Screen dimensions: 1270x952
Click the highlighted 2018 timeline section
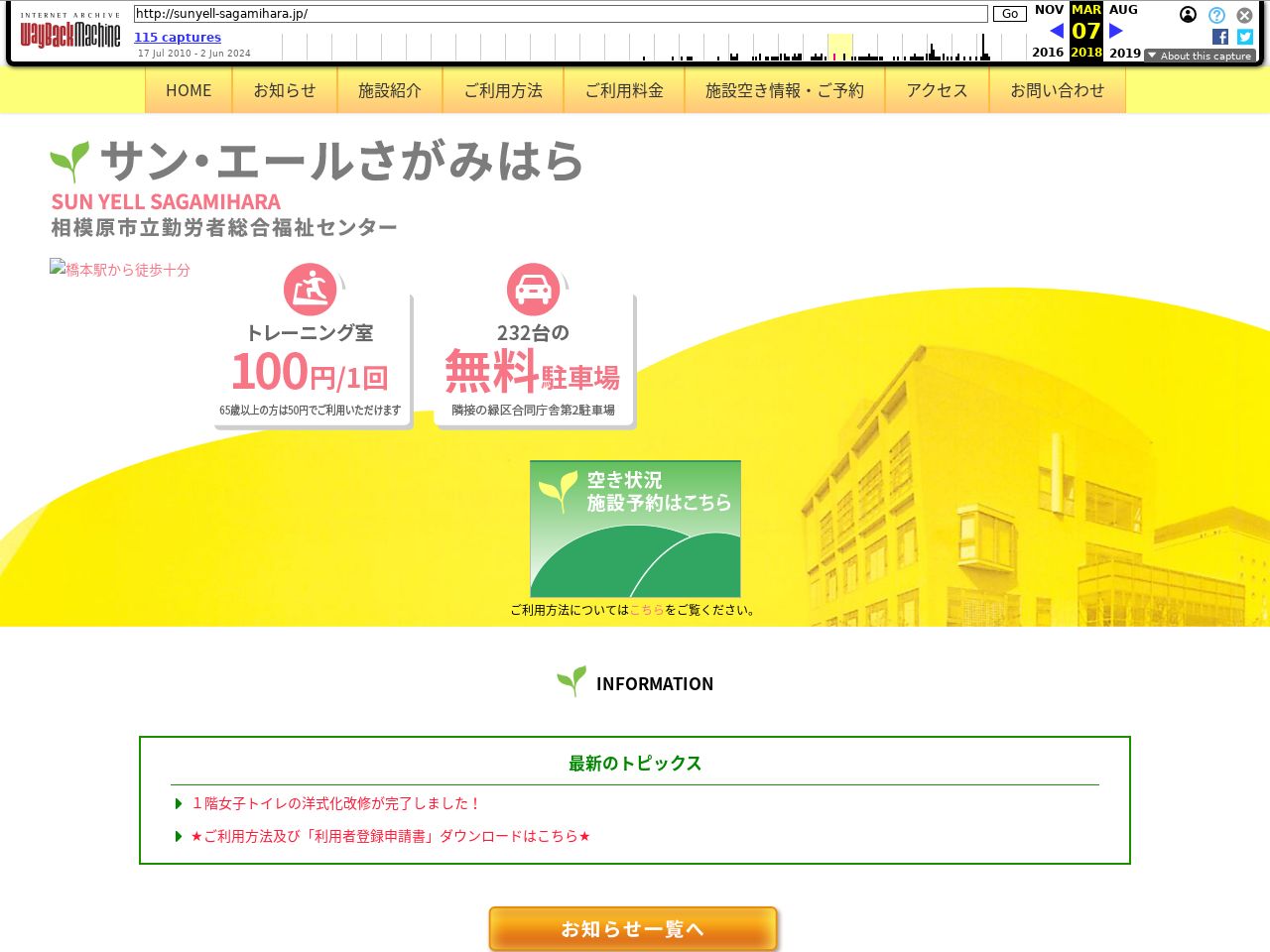pos(839,47)
